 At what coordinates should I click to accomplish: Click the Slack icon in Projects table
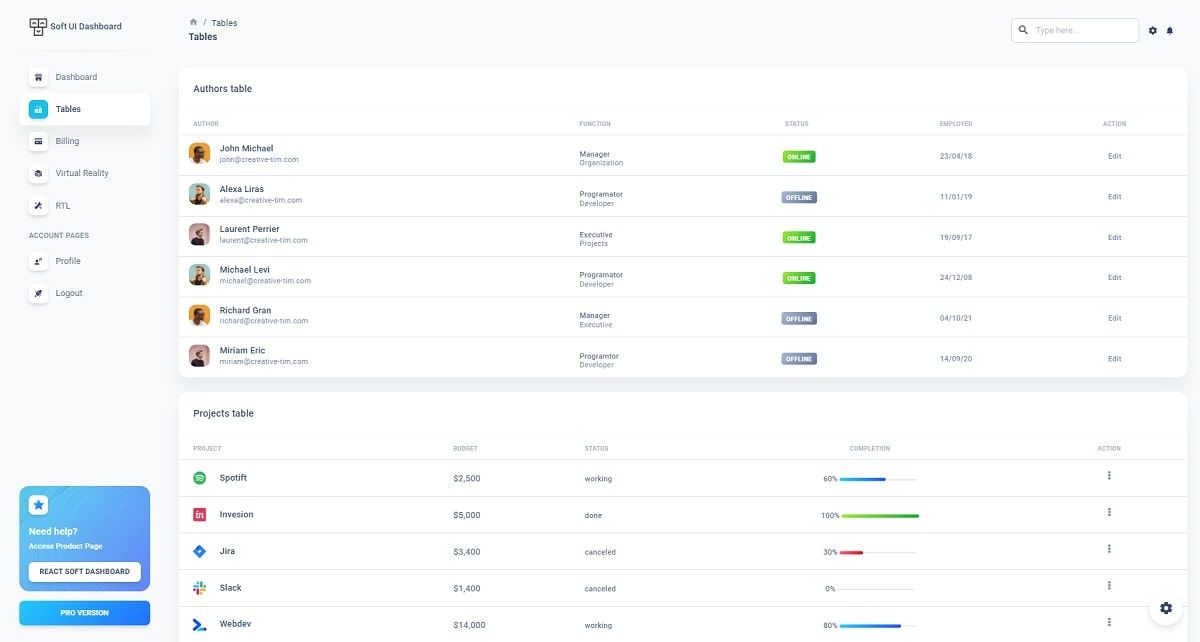tap(199, 587)
